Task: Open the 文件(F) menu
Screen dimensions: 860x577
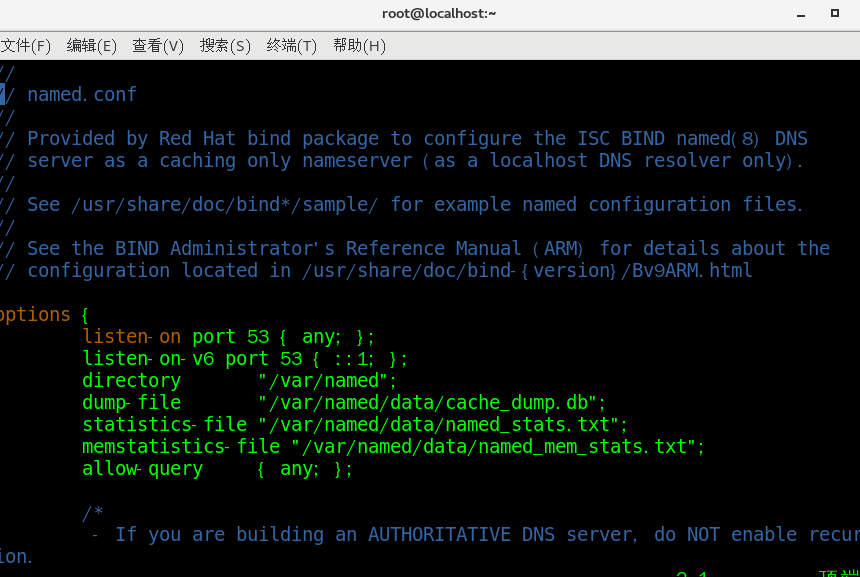Action: click(27, 45)
